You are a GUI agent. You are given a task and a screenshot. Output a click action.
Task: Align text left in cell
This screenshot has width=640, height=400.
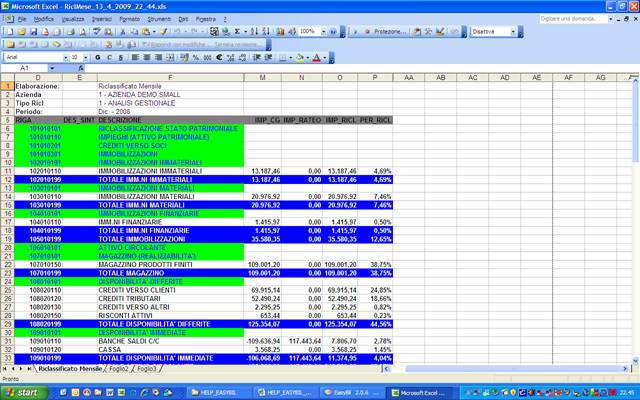coord(135,58)
